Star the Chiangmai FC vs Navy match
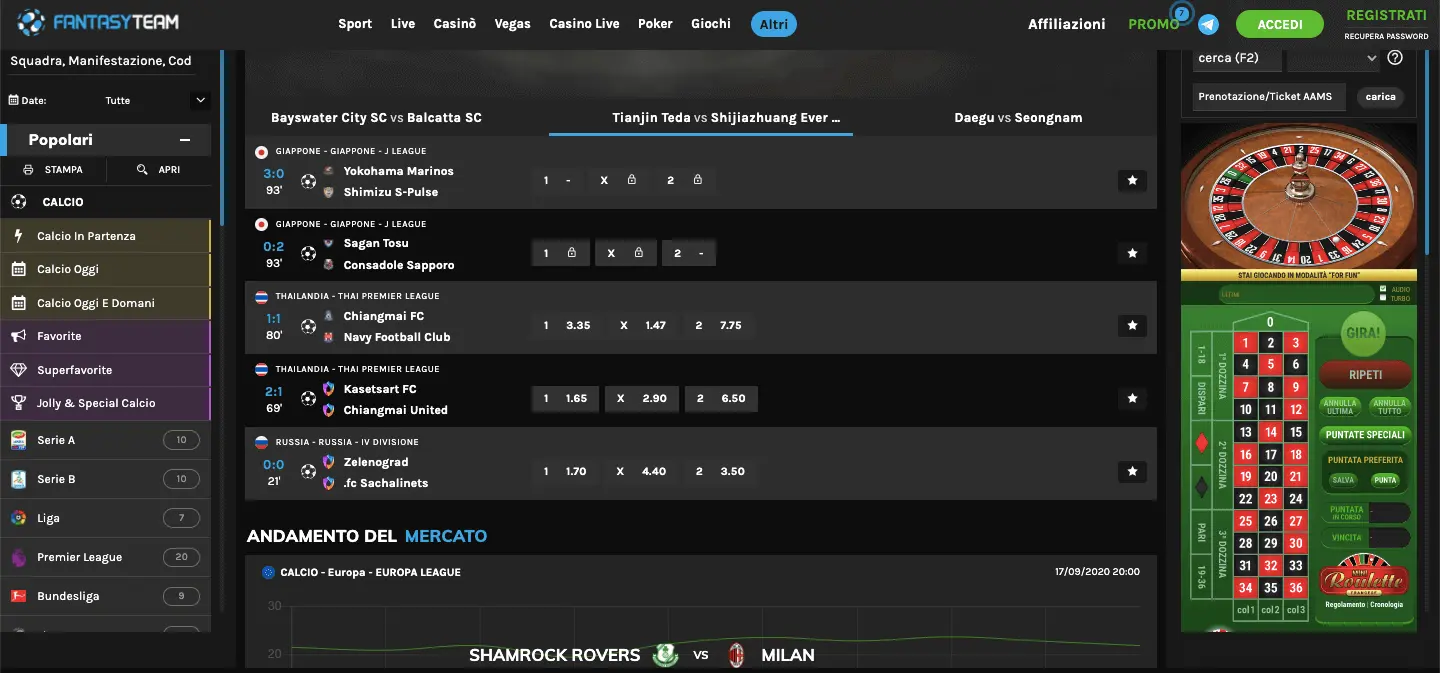This screenshot has height=673, width=1440. click(x=1132, y=326)
